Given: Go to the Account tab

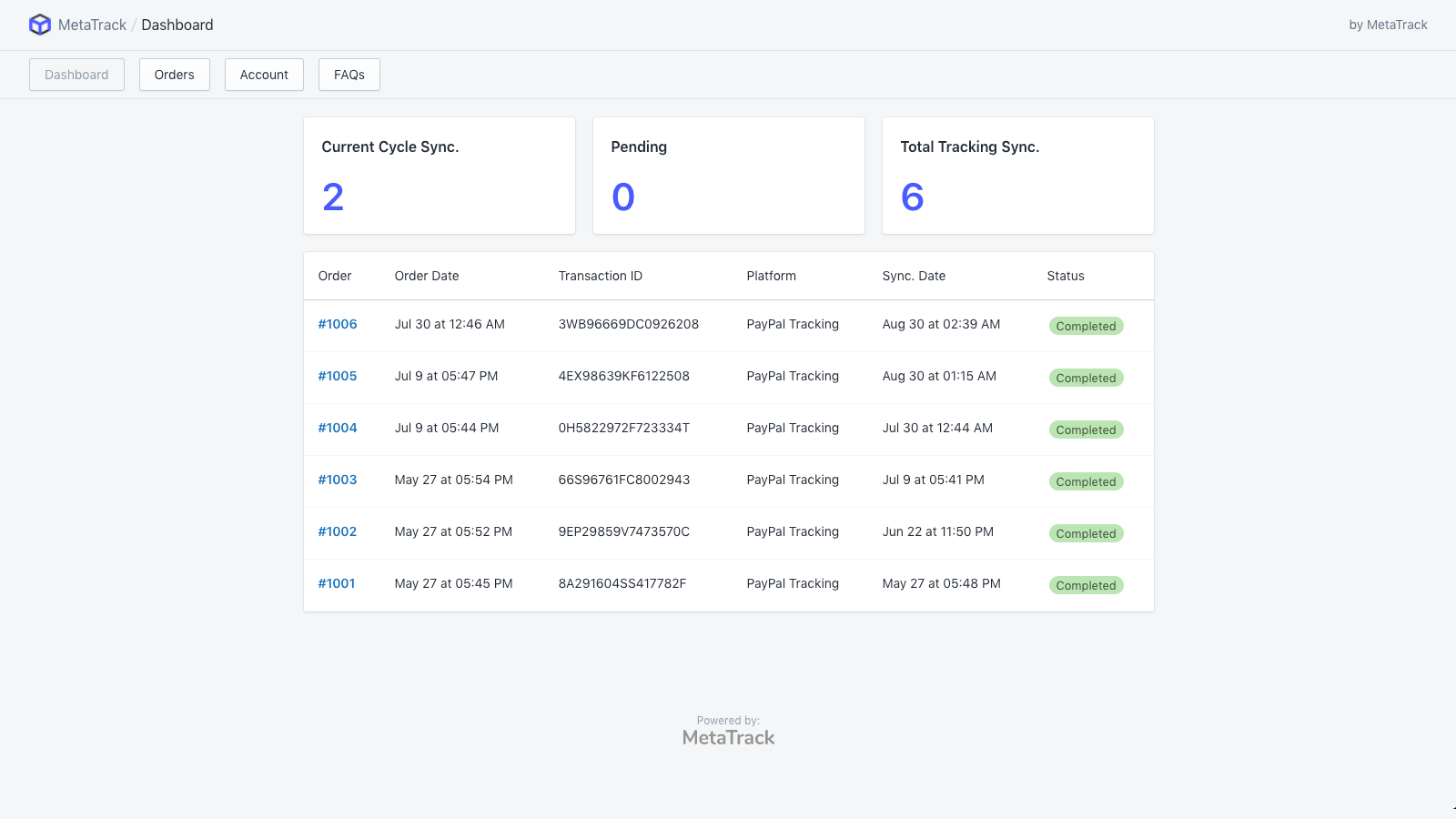Looking at the screenshot, I should (x=264, y=75).
